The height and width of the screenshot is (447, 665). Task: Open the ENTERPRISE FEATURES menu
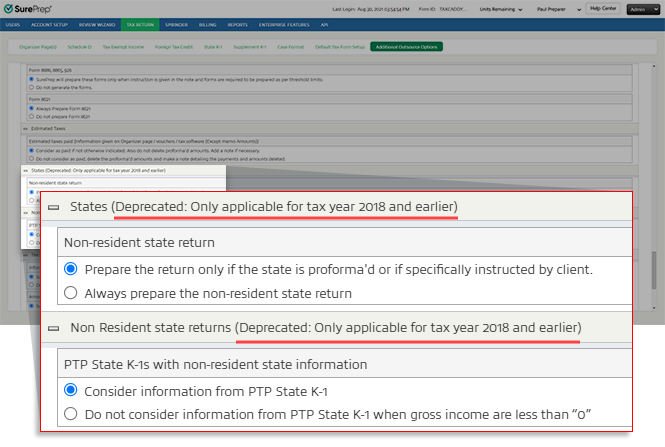coord(284,25)
